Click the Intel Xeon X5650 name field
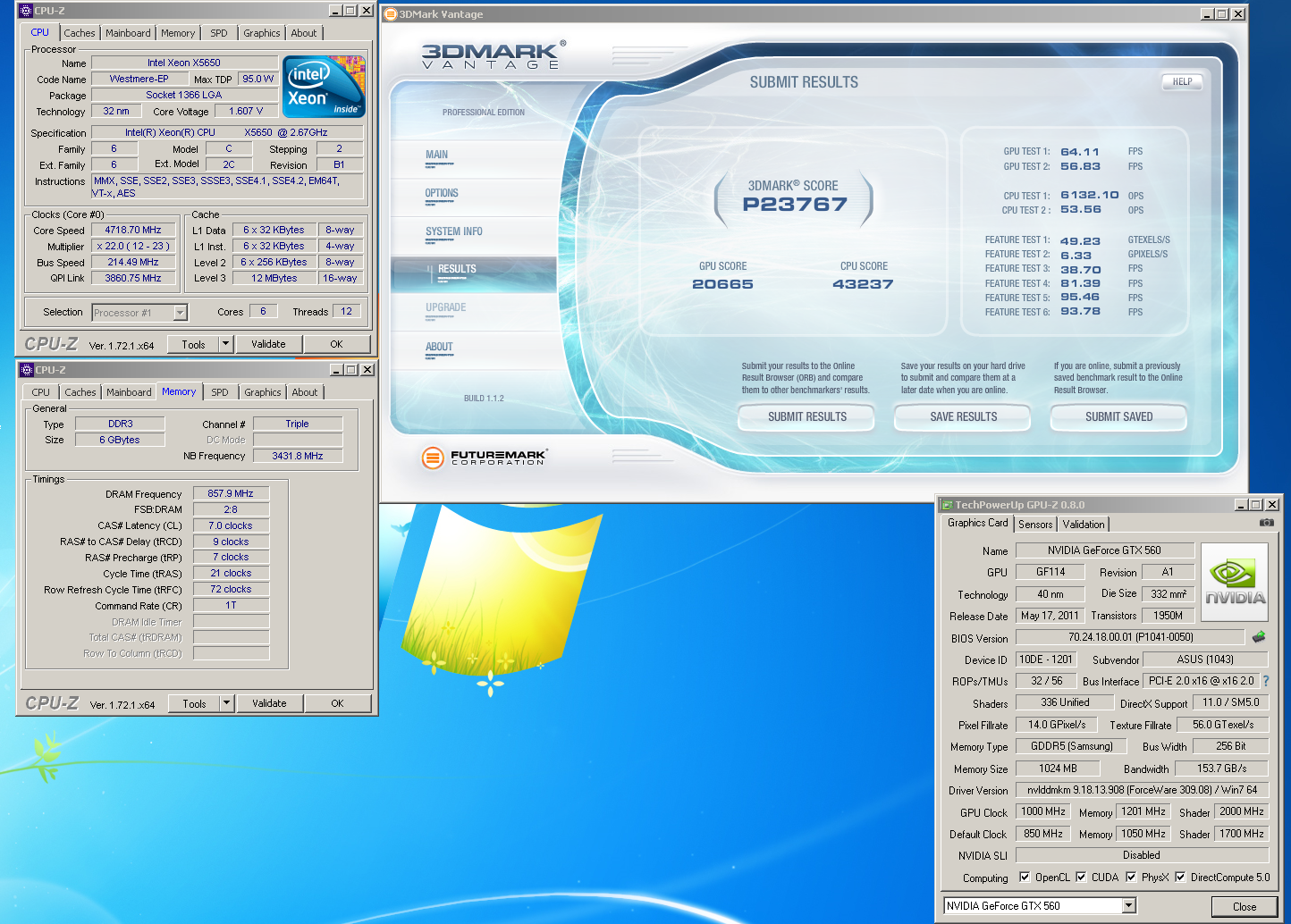The width and height of the screenshot is (1291, 924). click(x=184, y=63)
